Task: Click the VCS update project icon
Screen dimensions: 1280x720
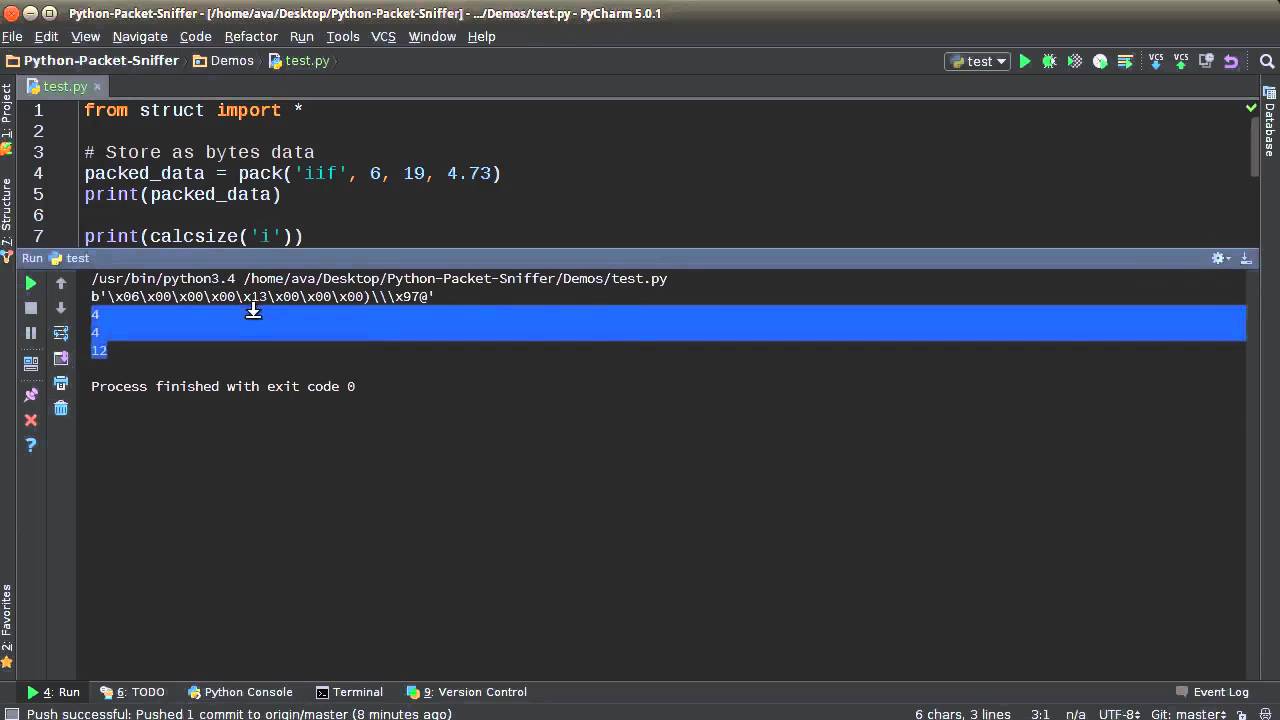Action: pyautogui.click(x=1156, y=61)
